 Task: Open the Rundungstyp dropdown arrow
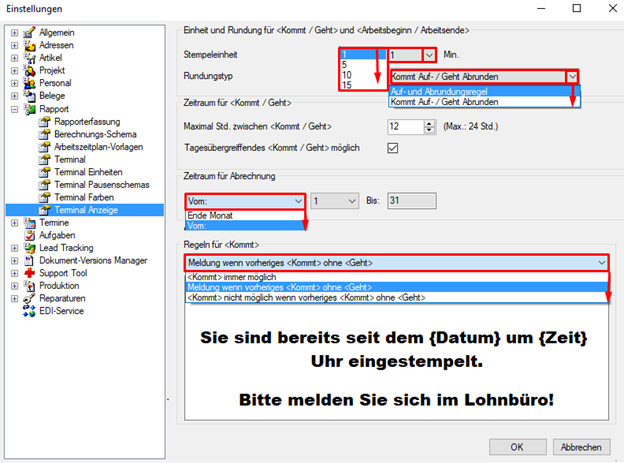[x=572, y=76]
